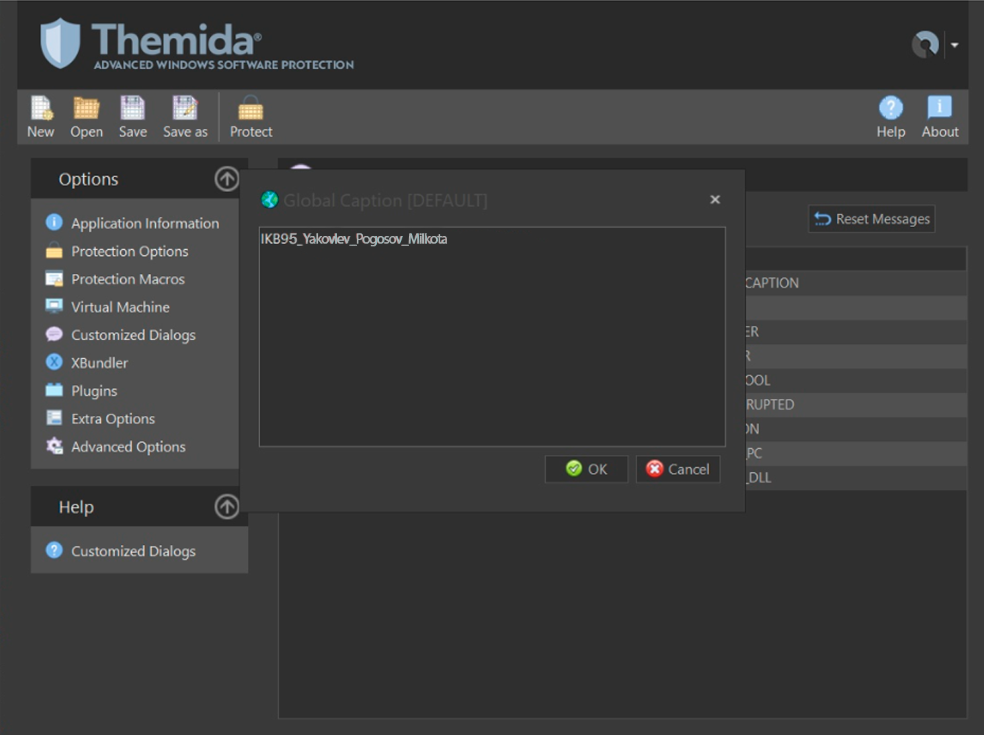Viewport: 984px width, 735px height.
Task: Click the globe icon in dialog title
Action: click(269, 200)
